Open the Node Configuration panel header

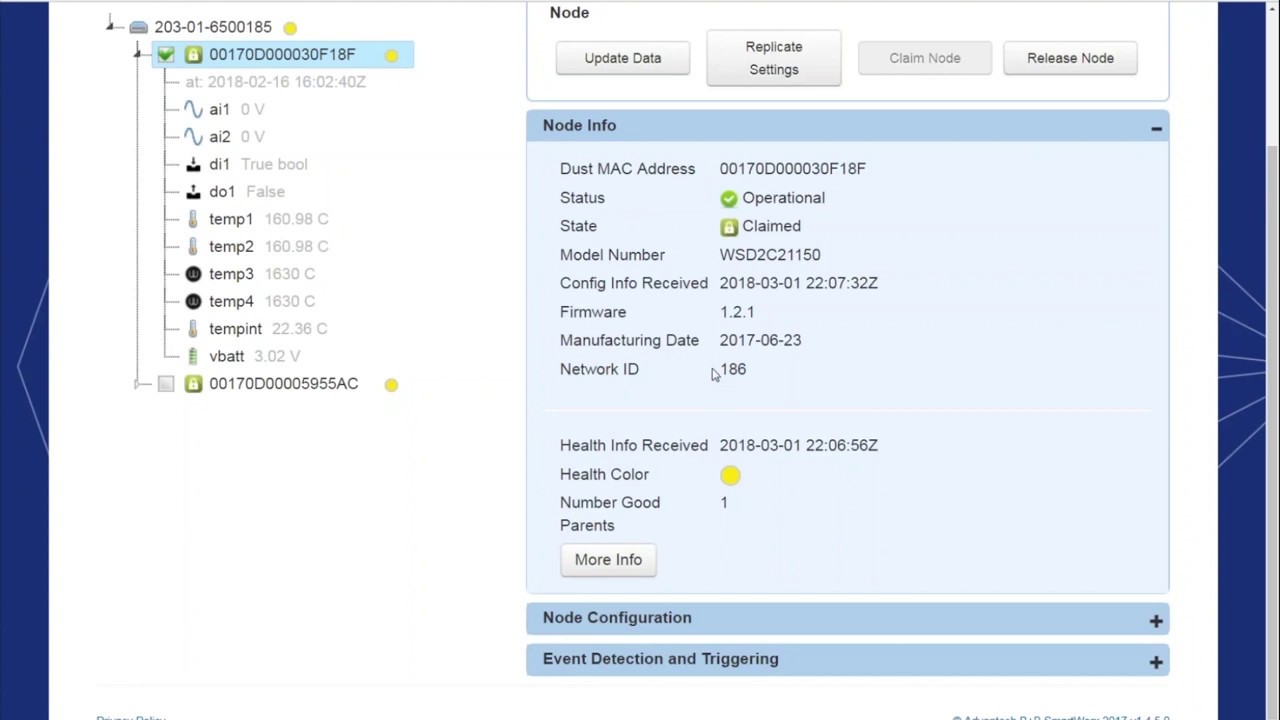click(847, 618)
